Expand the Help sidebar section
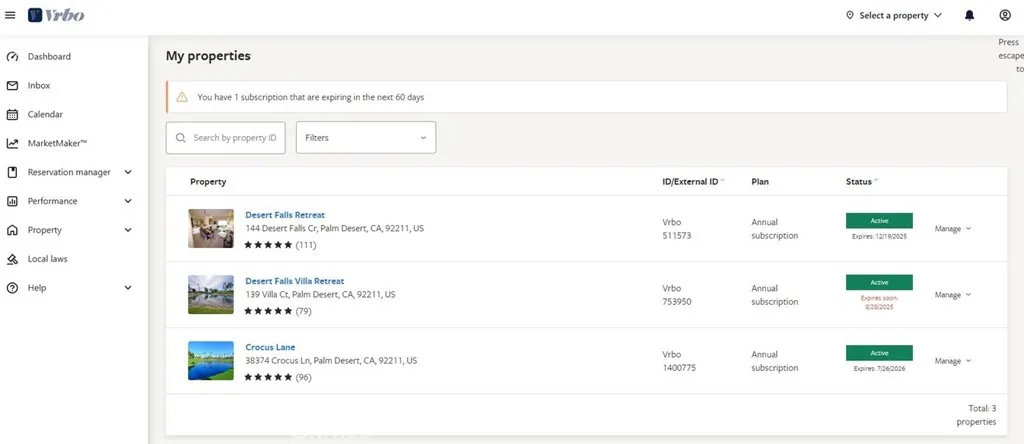The height and width of the screenshot is (444, 1024). 127,288
